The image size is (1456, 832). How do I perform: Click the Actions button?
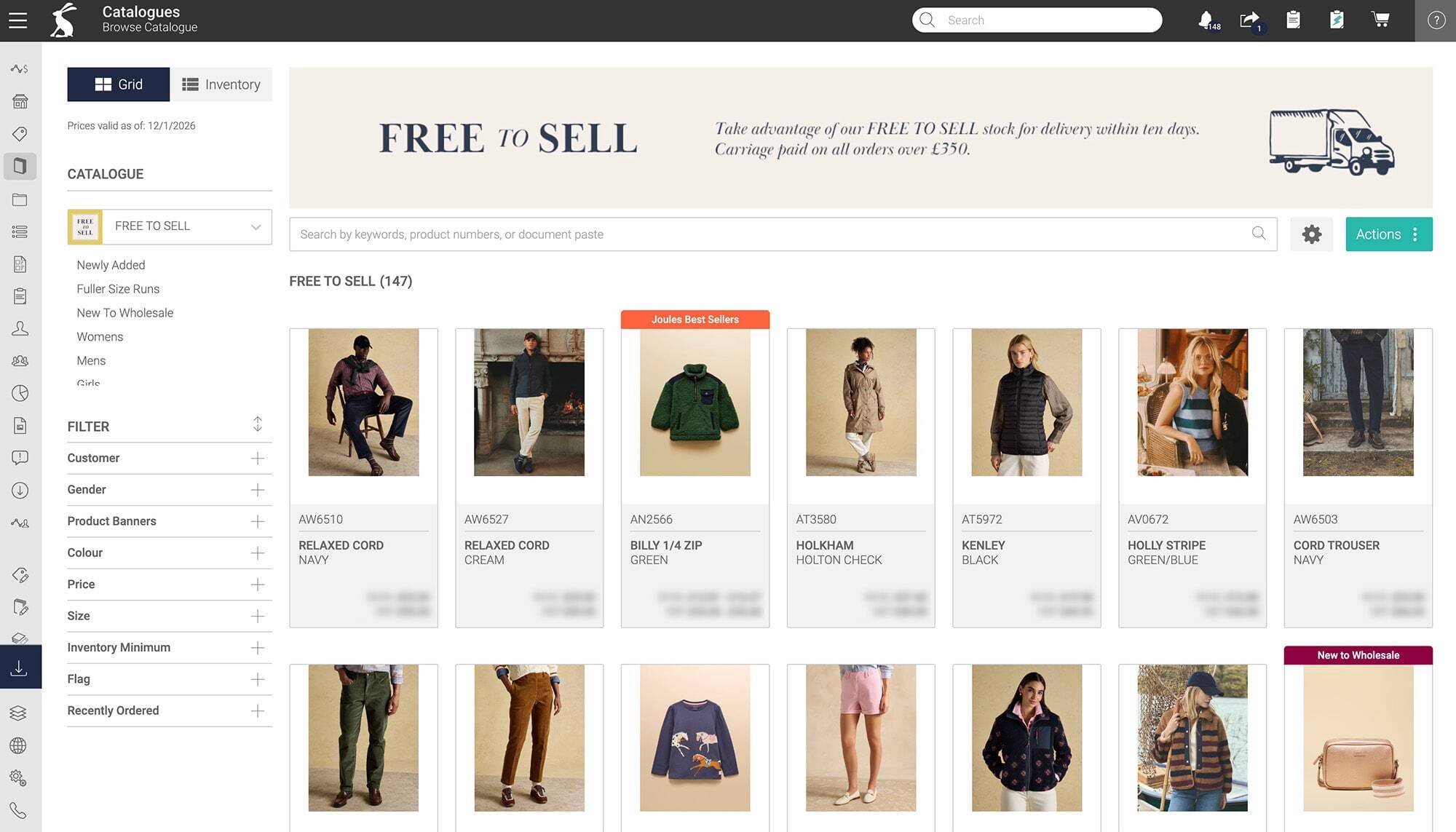1388,234
